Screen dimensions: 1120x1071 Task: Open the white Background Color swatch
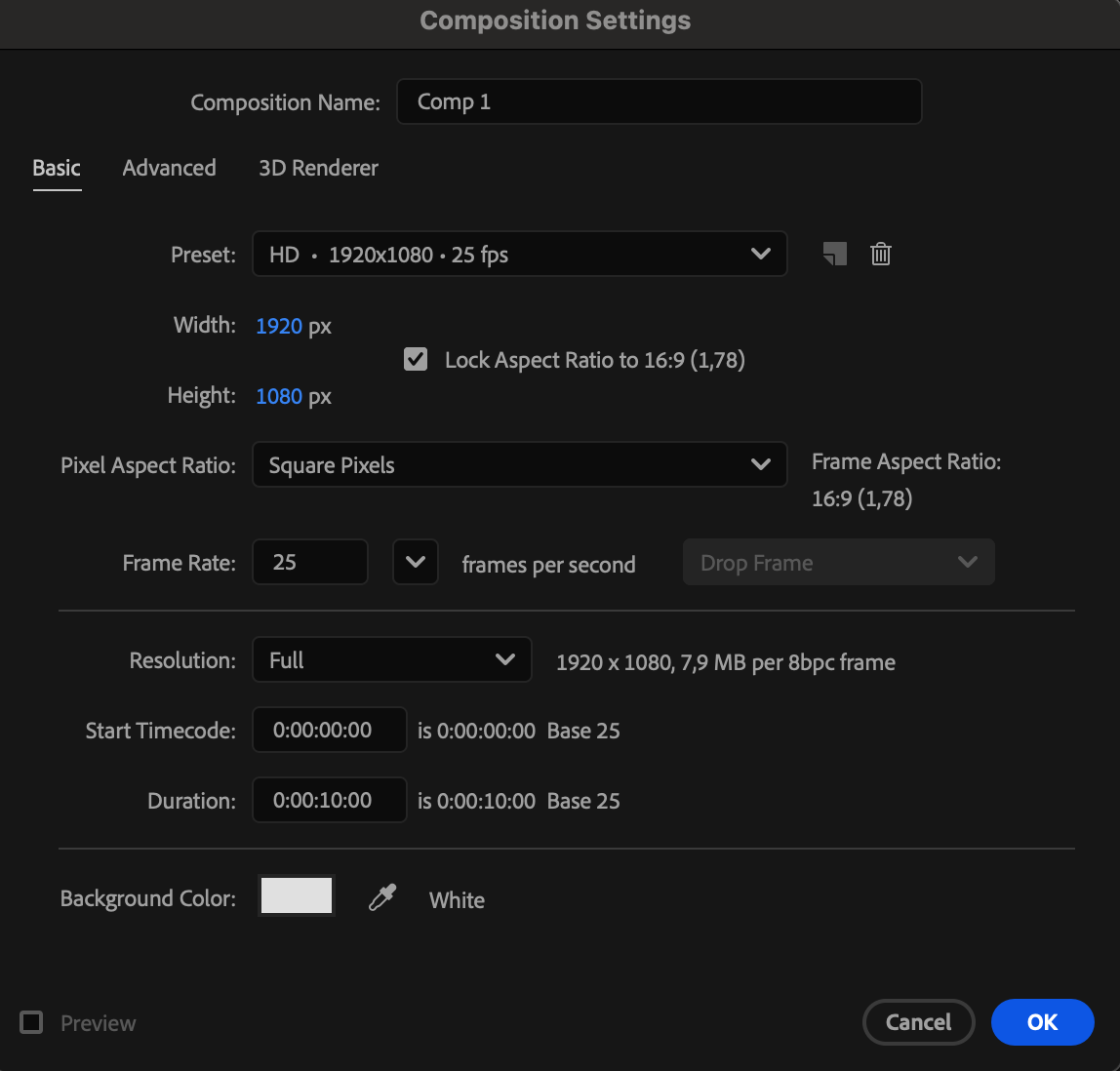(x=297, y=895)
